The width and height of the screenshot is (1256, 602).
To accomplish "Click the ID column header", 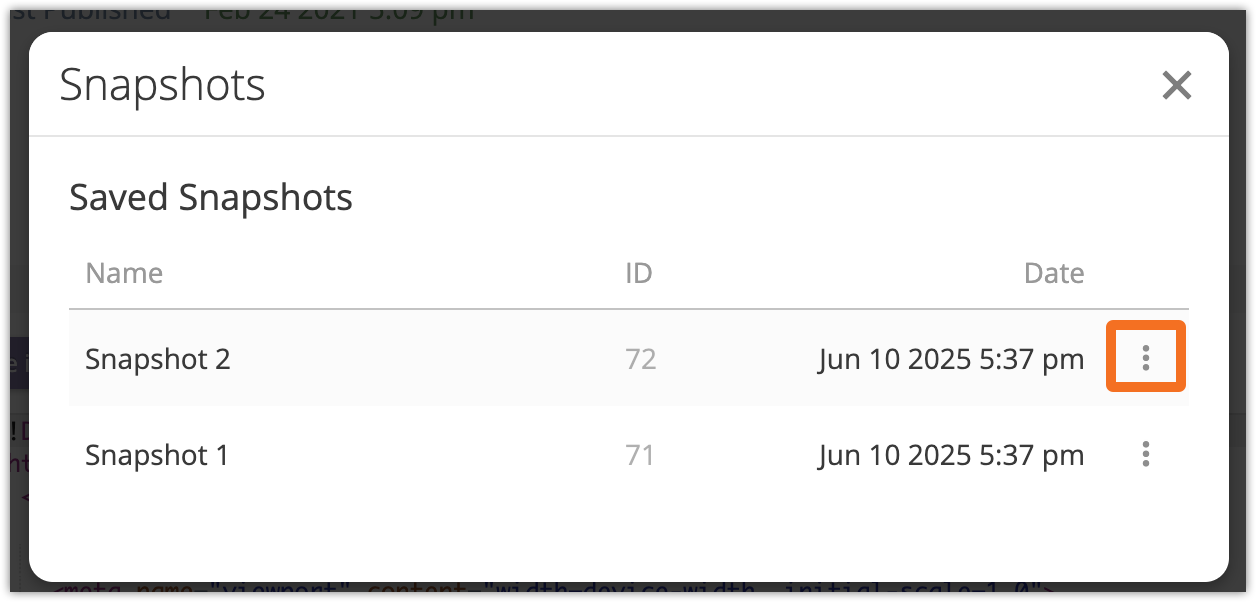I will tap(638, 273).
